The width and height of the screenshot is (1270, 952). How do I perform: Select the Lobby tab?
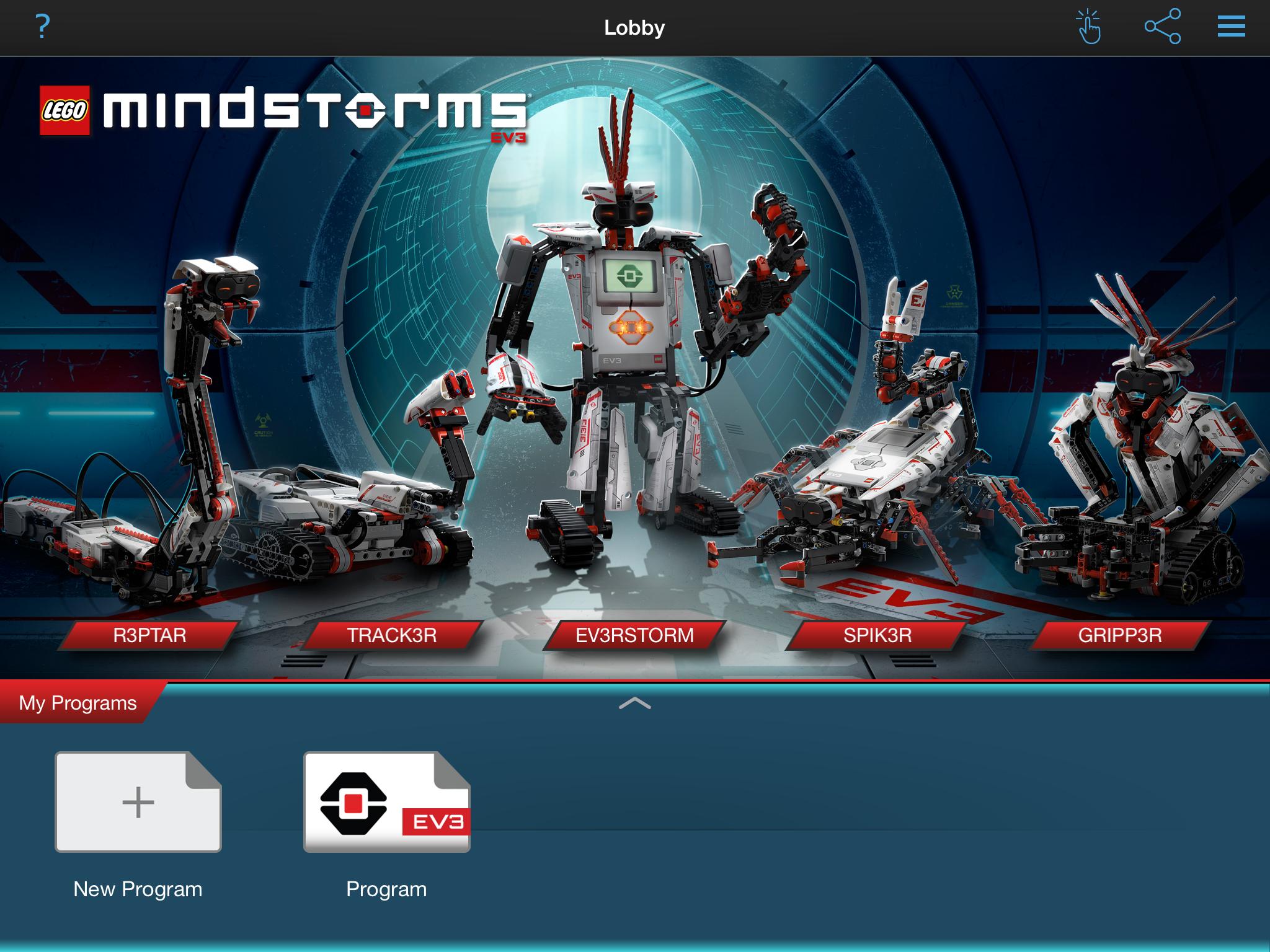pos(634,27)
